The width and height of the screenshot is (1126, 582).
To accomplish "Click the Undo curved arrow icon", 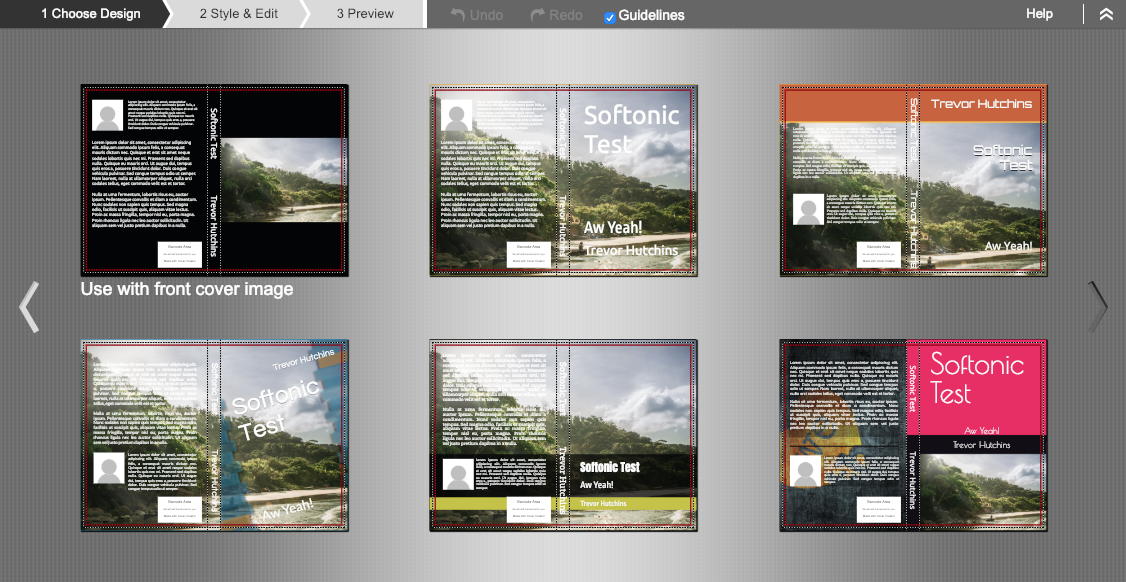I will coord(459,15).
